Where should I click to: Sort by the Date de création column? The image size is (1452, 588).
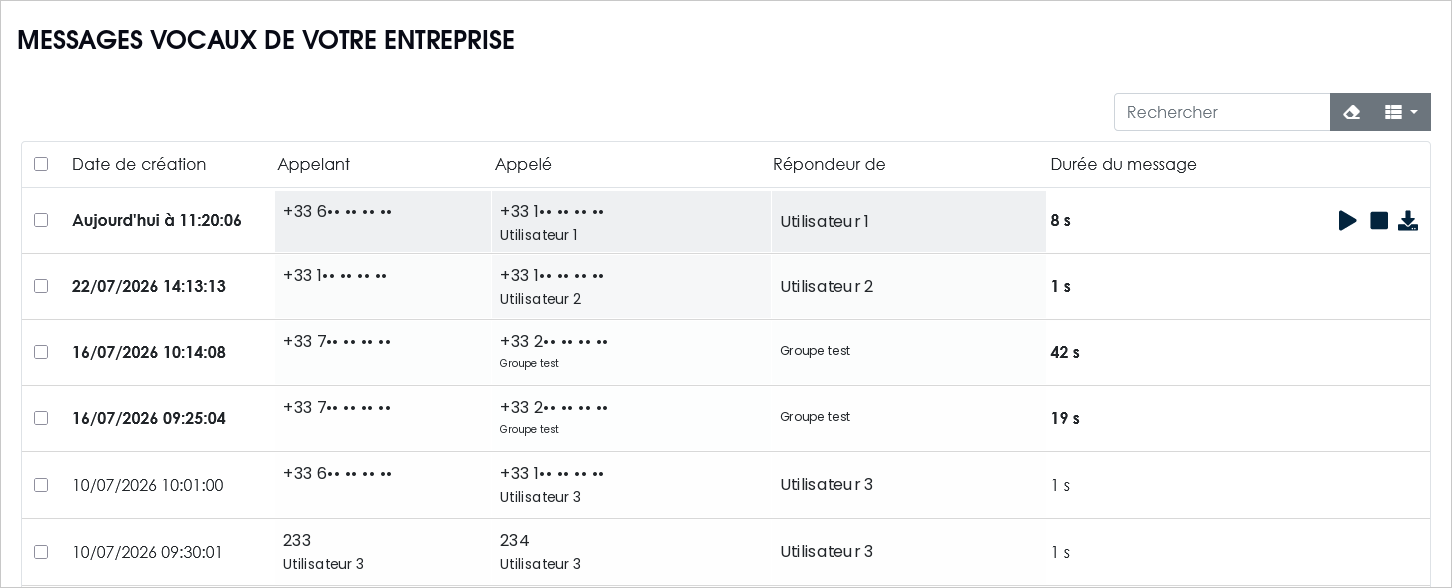click(x=139, y=164)
